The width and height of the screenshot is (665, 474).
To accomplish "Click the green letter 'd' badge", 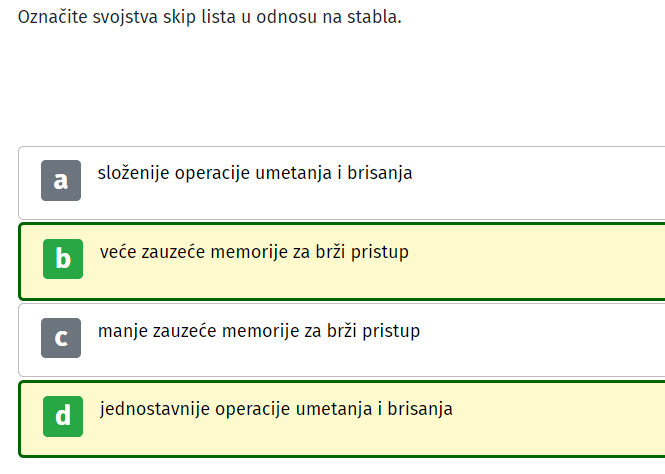I will click(x=63, y=416).
